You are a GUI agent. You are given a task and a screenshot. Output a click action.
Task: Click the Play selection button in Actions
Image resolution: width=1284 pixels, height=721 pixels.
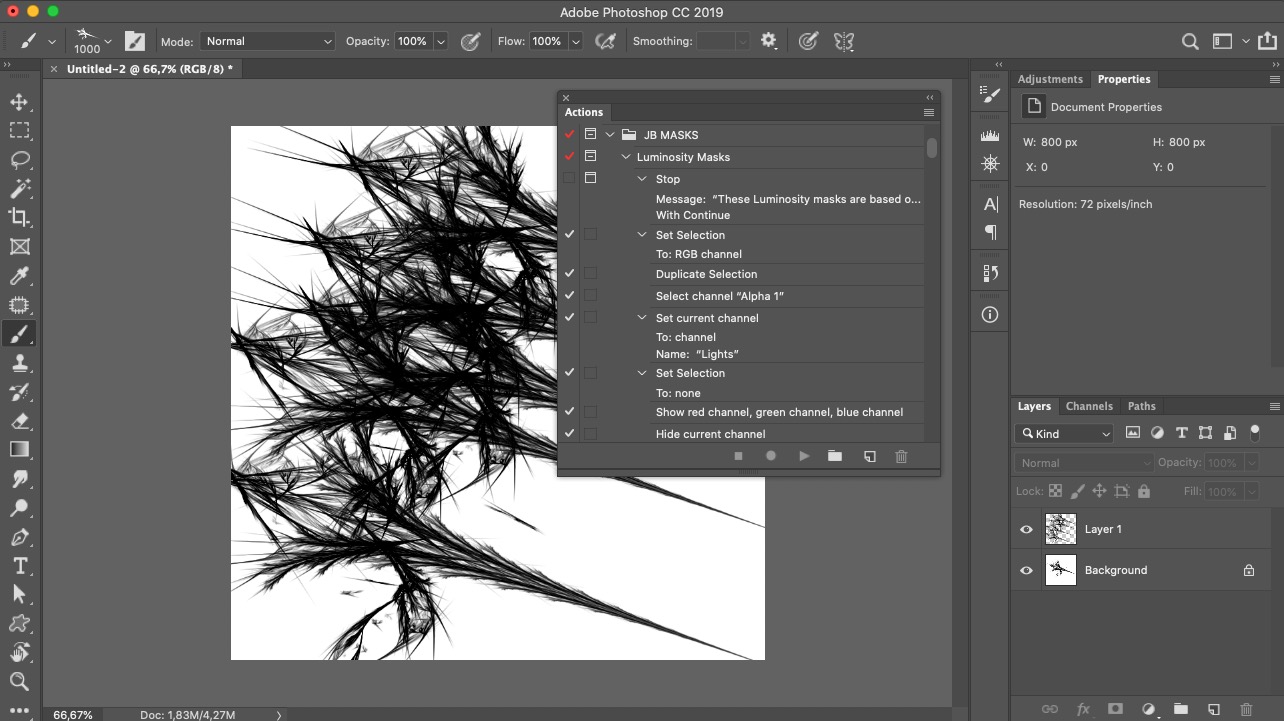coord(803,456)
